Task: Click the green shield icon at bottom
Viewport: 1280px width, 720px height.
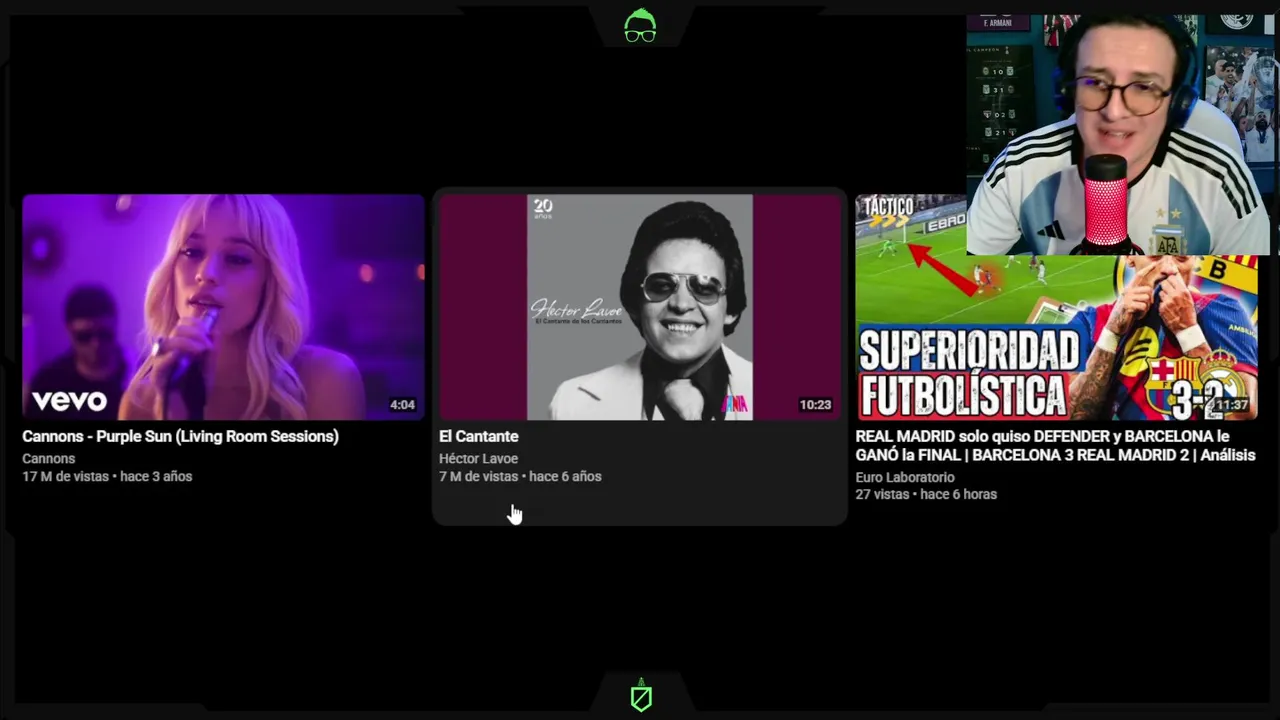Action: point(641,696)
